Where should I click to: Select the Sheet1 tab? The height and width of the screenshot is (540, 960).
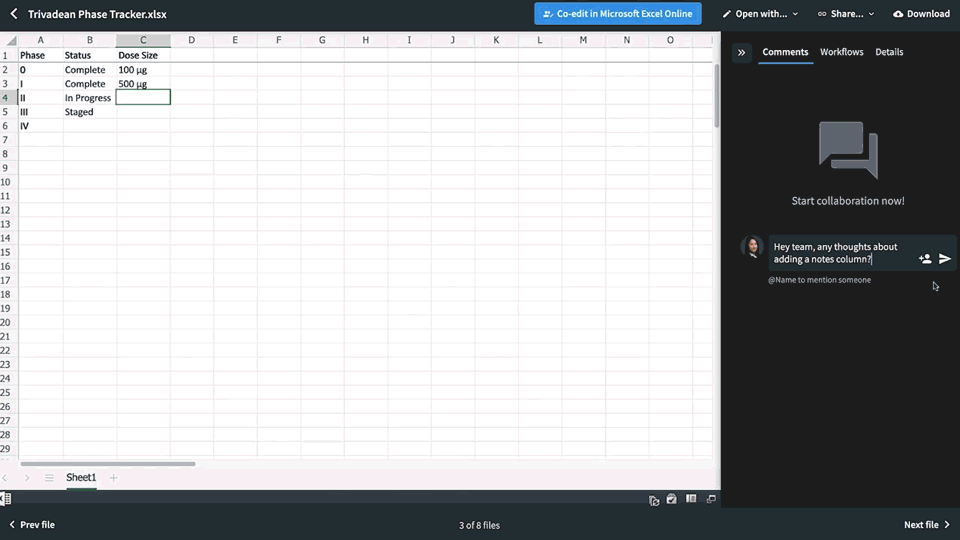(81, 478)
